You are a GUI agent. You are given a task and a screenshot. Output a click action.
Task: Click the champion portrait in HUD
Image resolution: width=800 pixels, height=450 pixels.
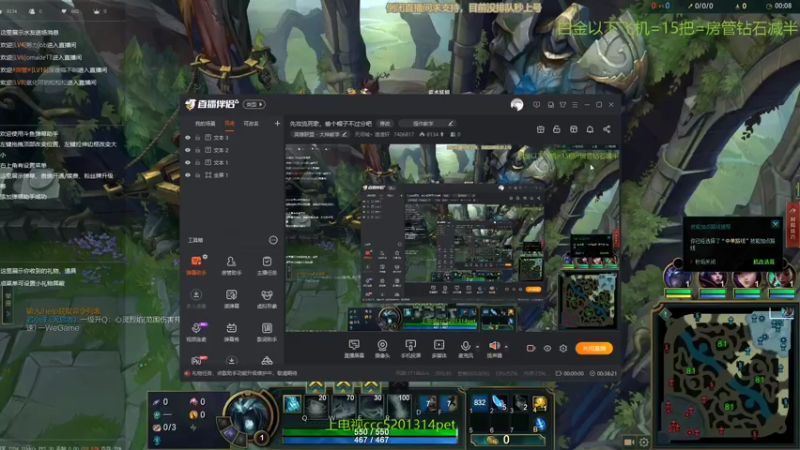(249, 415)
